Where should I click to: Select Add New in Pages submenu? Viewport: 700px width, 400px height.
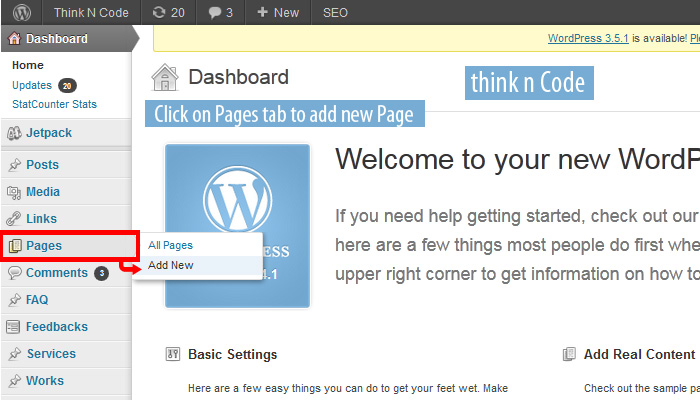tap(171, 265)
